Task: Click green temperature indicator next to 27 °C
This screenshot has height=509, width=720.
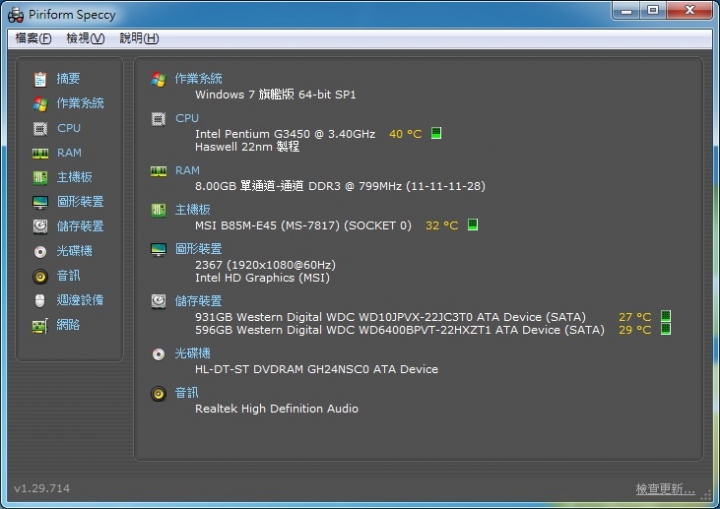Action: [x=666, y=316]
